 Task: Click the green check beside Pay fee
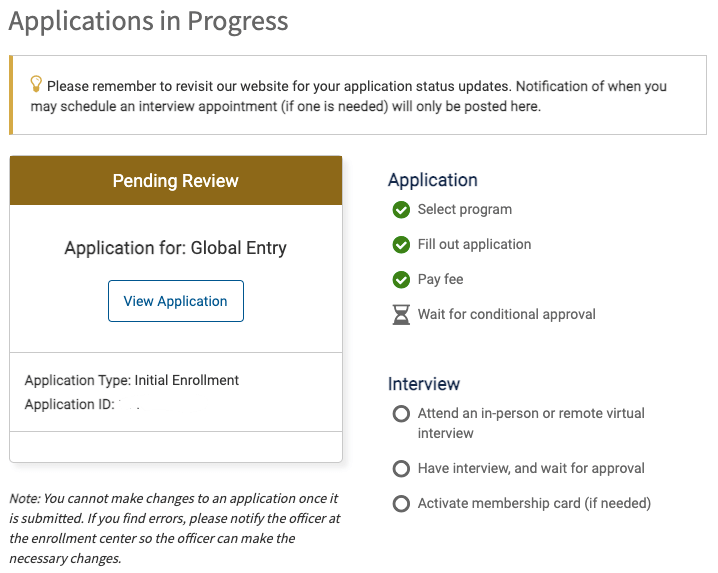click(401, 279)
